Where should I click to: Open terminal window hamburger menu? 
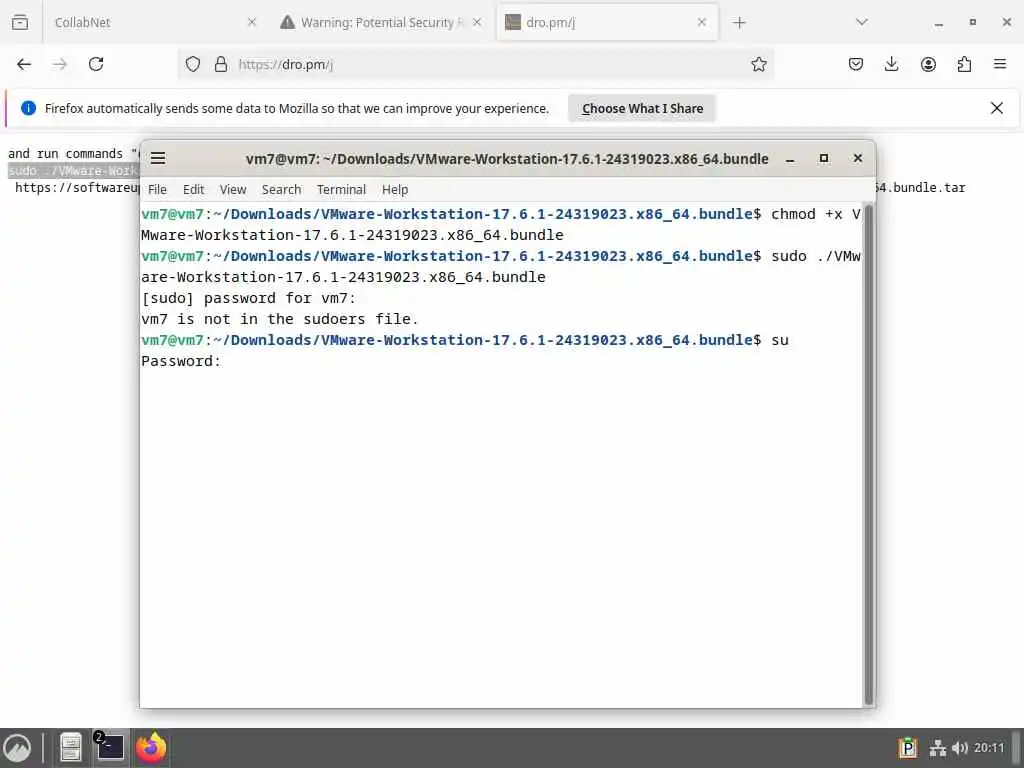tap(158, 159)
